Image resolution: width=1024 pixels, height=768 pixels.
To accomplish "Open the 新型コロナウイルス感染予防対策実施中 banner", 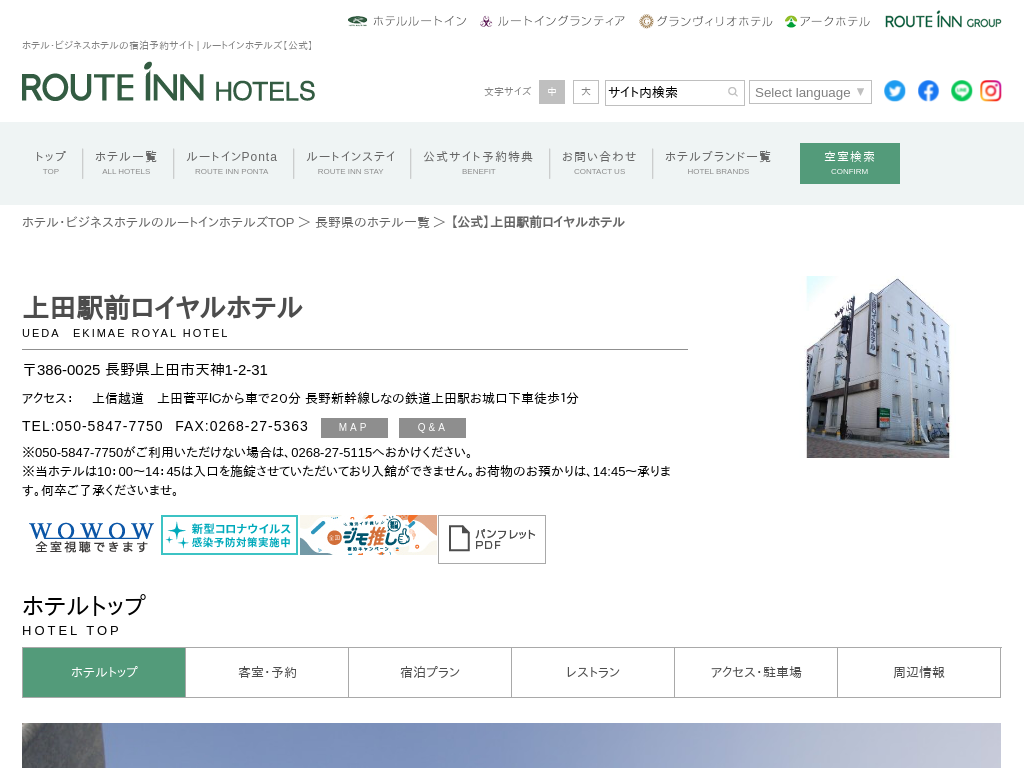I will pyautogui.click(x=229, y=535).
